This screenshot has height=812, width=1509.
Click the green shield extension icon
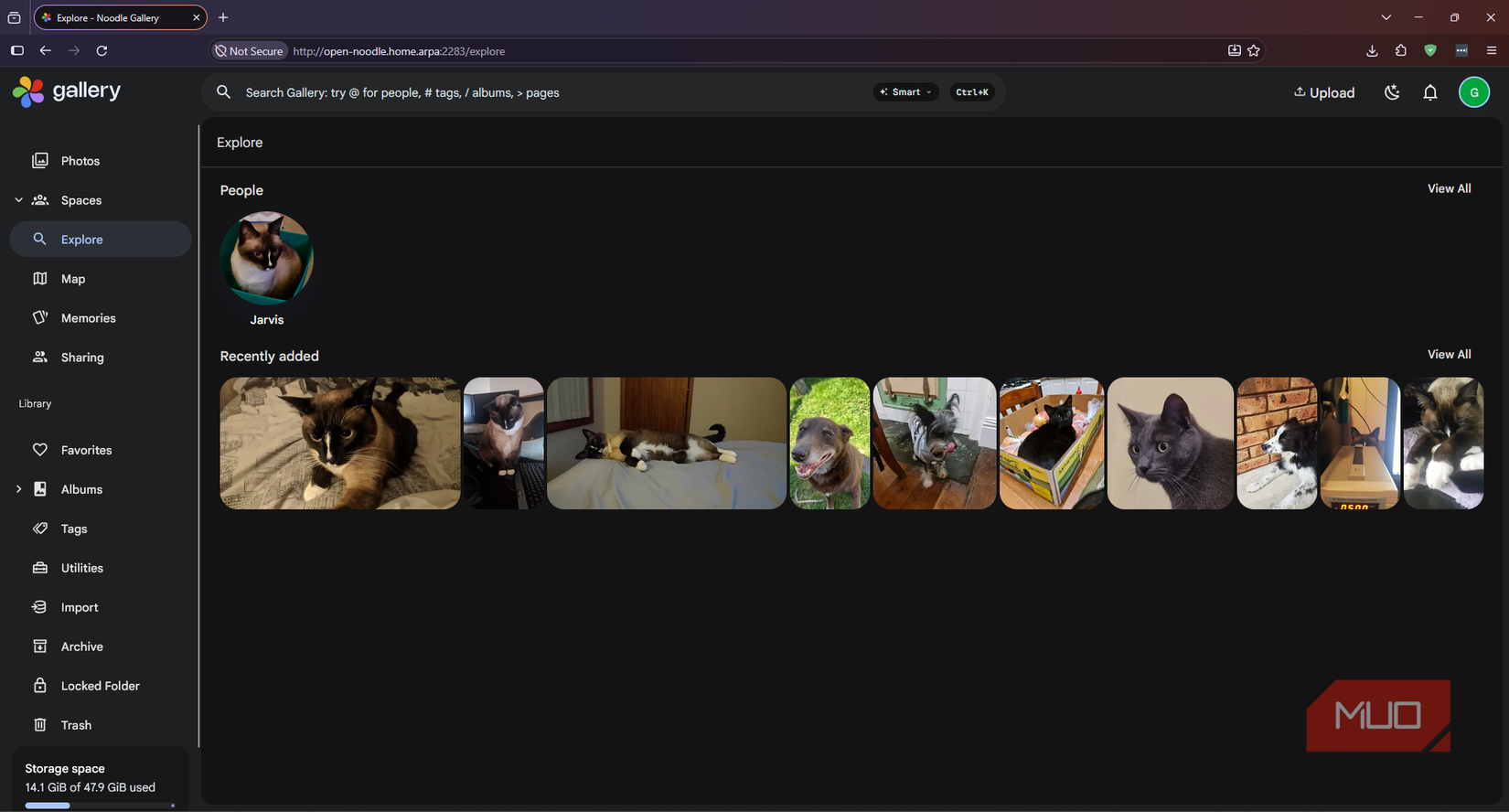click(1430, 50)
